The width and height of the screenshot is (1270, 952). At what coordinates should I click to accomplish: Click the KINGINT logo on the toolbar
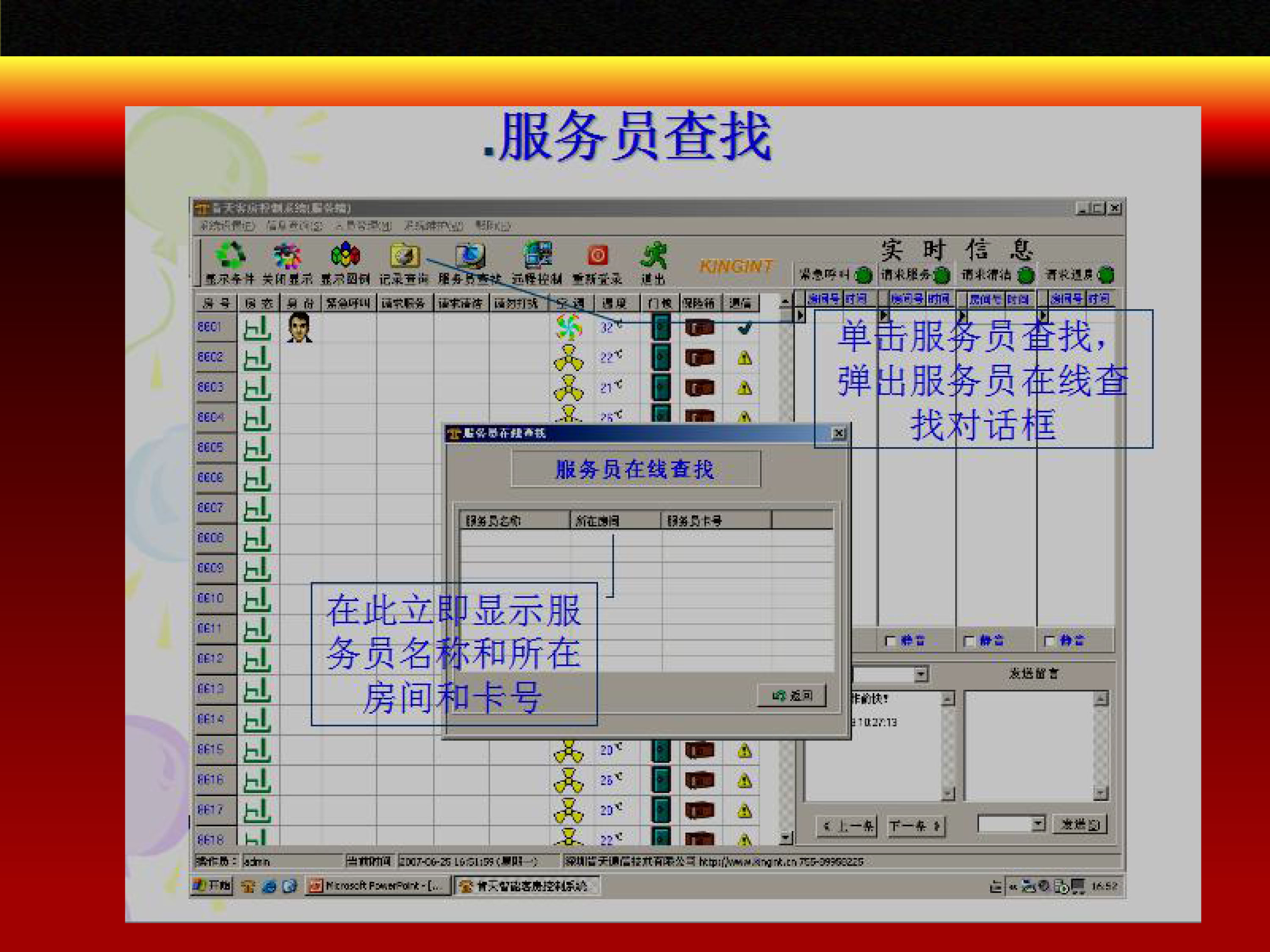[736, 266]
